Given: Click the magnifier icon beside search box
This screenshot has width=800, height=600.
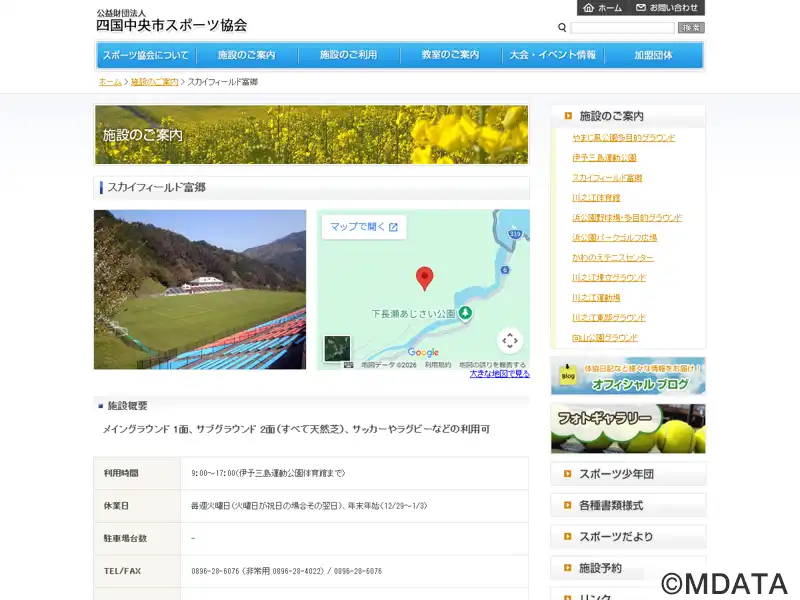Looking at the screenshot, I should pyautogui.click(x=562, y=28).
